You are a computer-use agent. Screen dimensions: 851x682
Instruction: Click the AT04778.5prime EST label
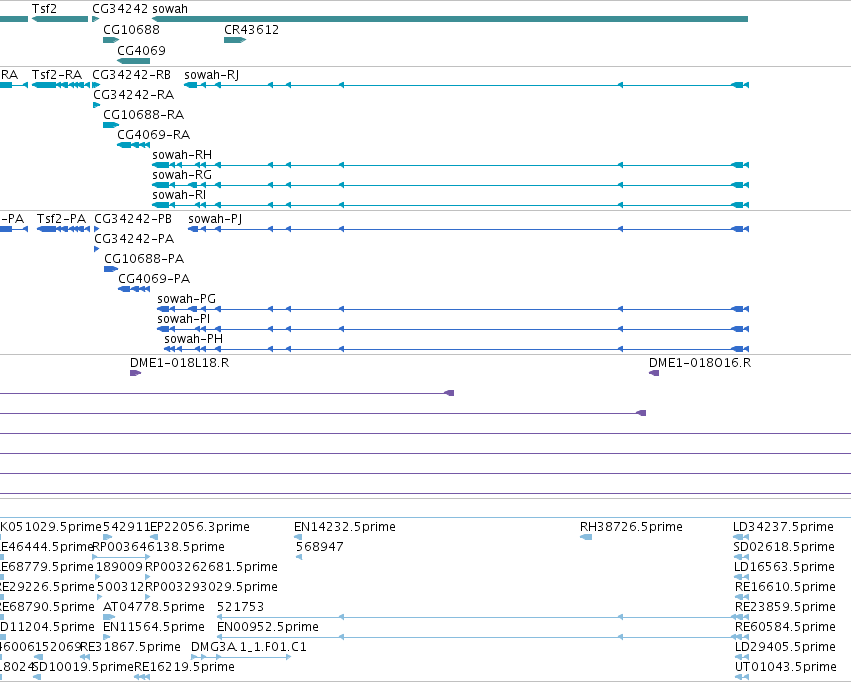[x=154, y=607]
